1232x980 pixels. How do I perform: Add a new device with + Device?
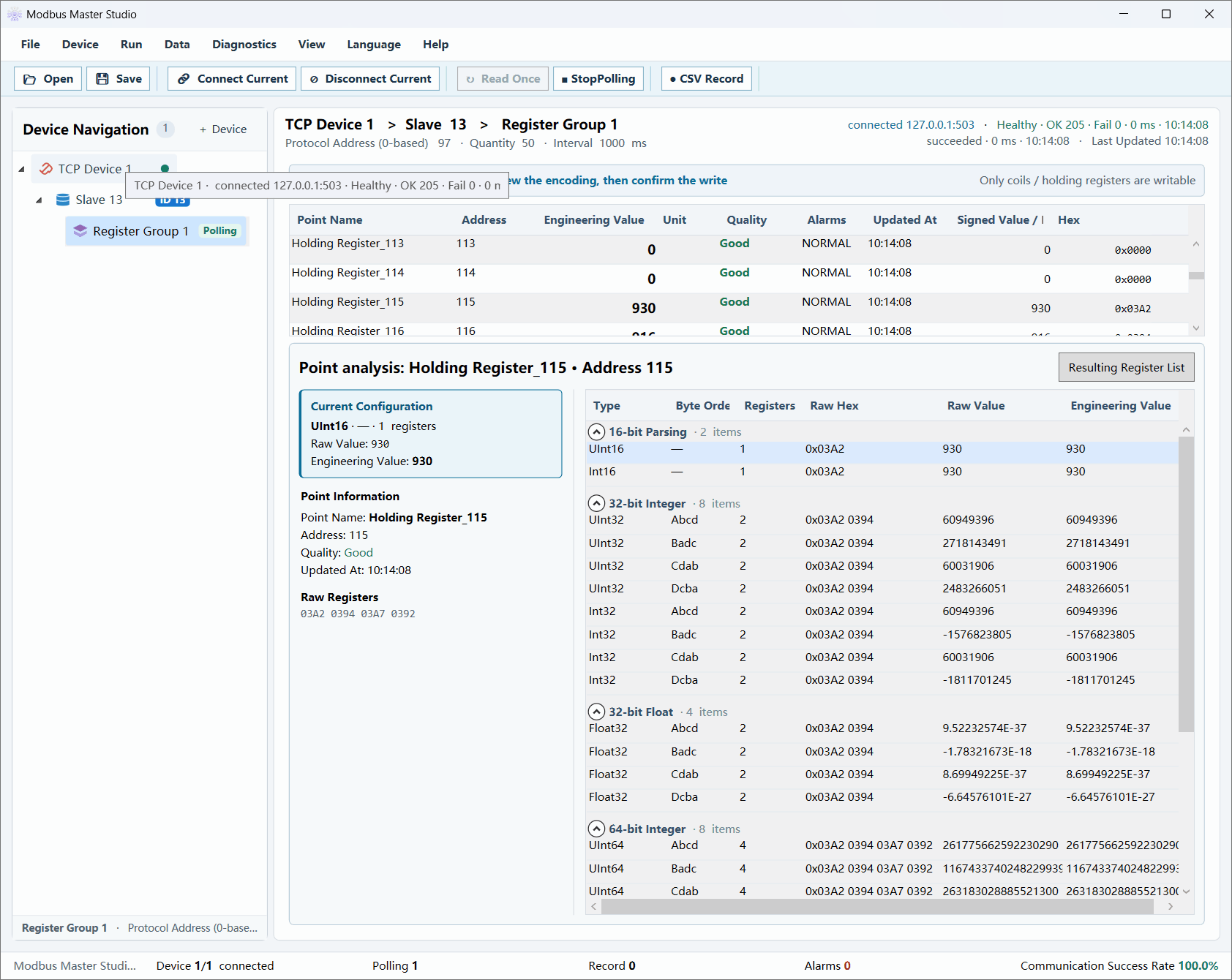click(223, 129)
